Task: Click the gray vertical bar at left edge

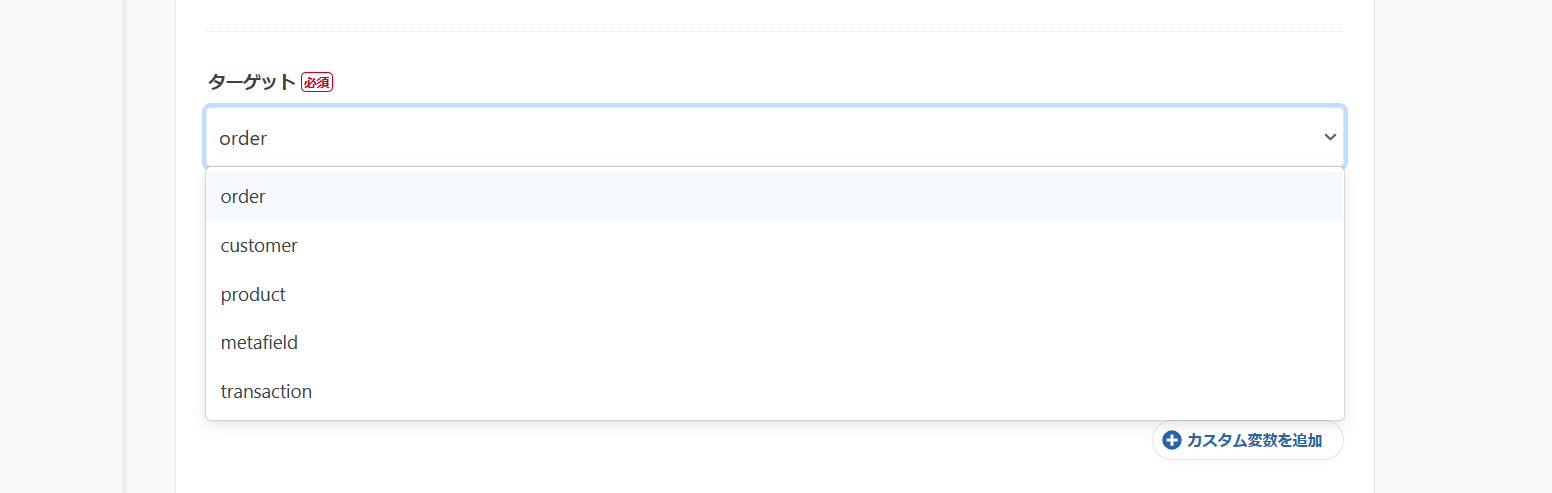Action: coord(124,246)
